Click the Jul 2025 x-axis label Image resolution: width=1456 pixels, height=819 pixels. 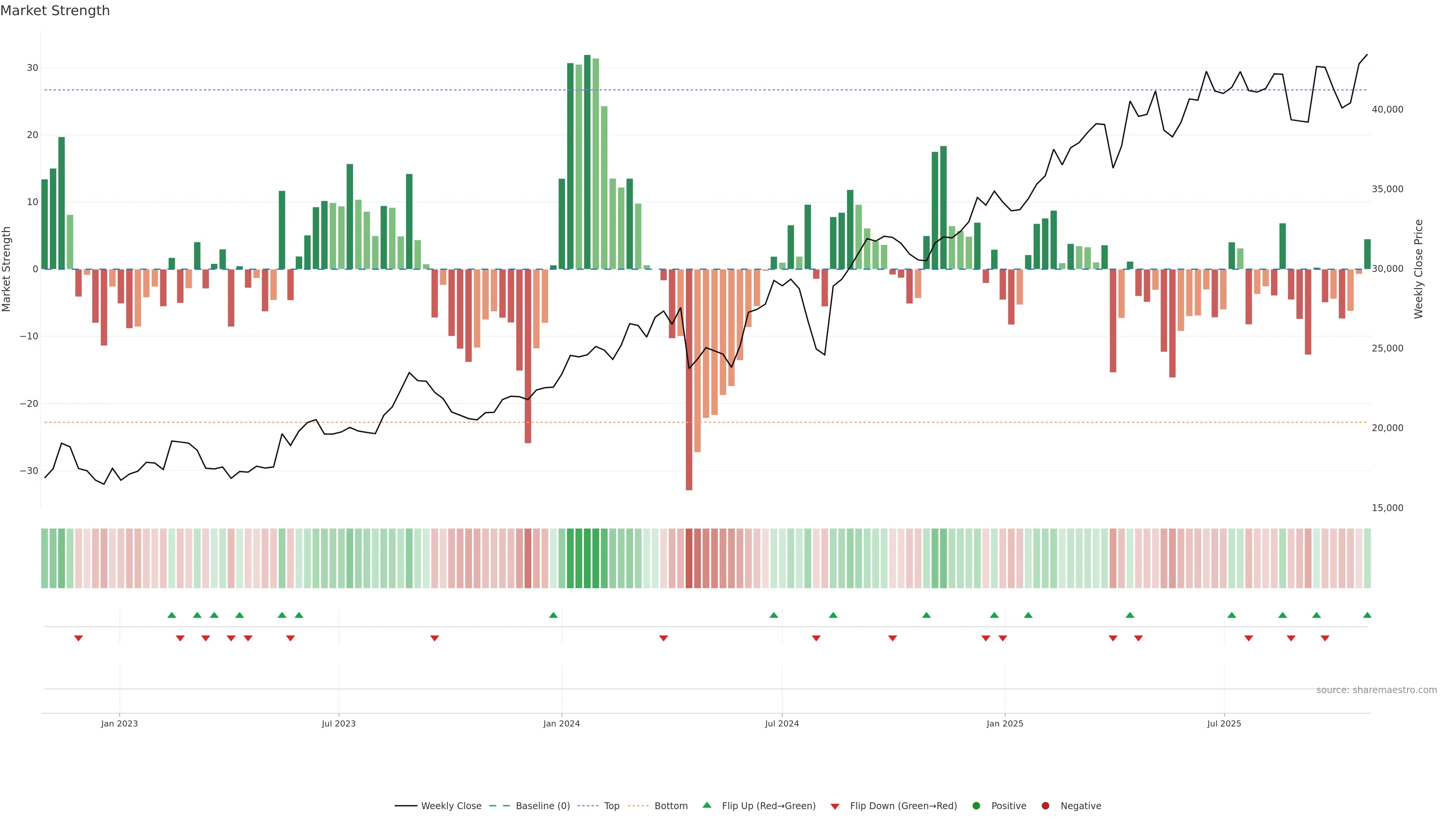[x=1224, y=723]
